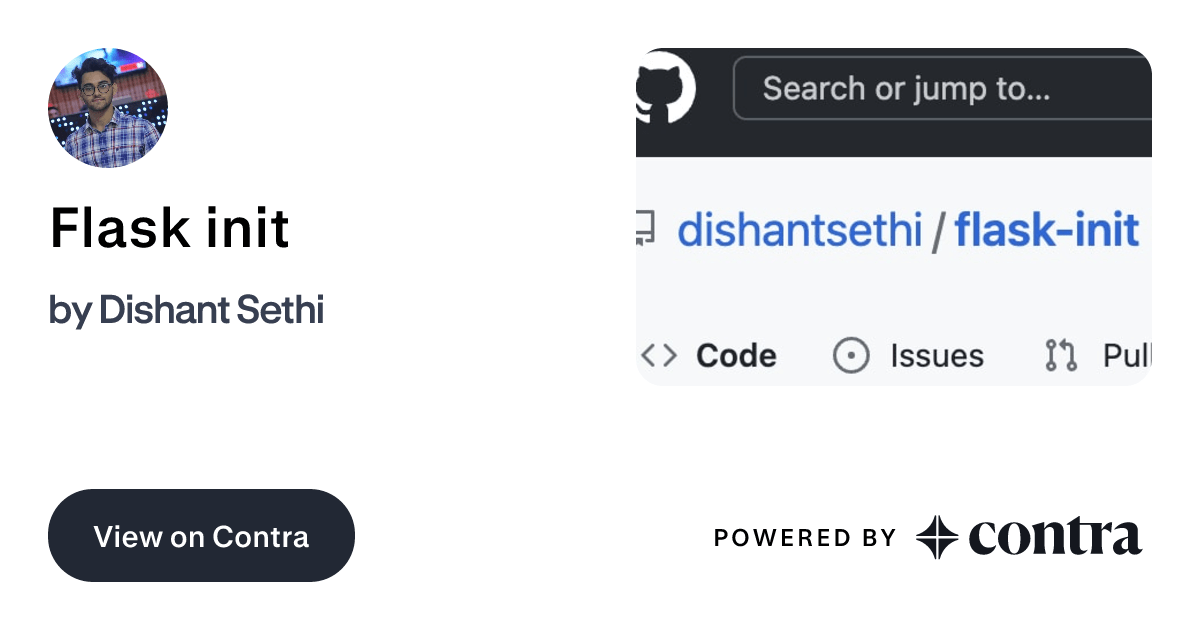Open the flask-init repository link
Image resolution: width=1200 pixels, height=630 pixels.
point(1047,231)
